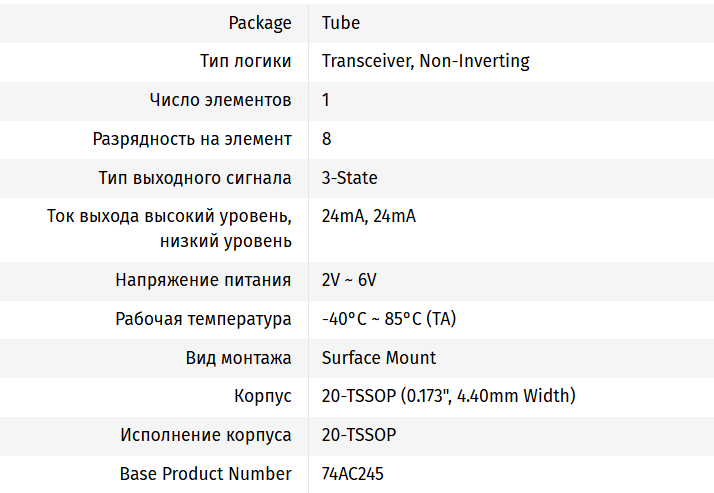This screenshot has width=714, height=493.
Task: Select the Tube package value
Action: pyautogui.click(x=341, y=23)
